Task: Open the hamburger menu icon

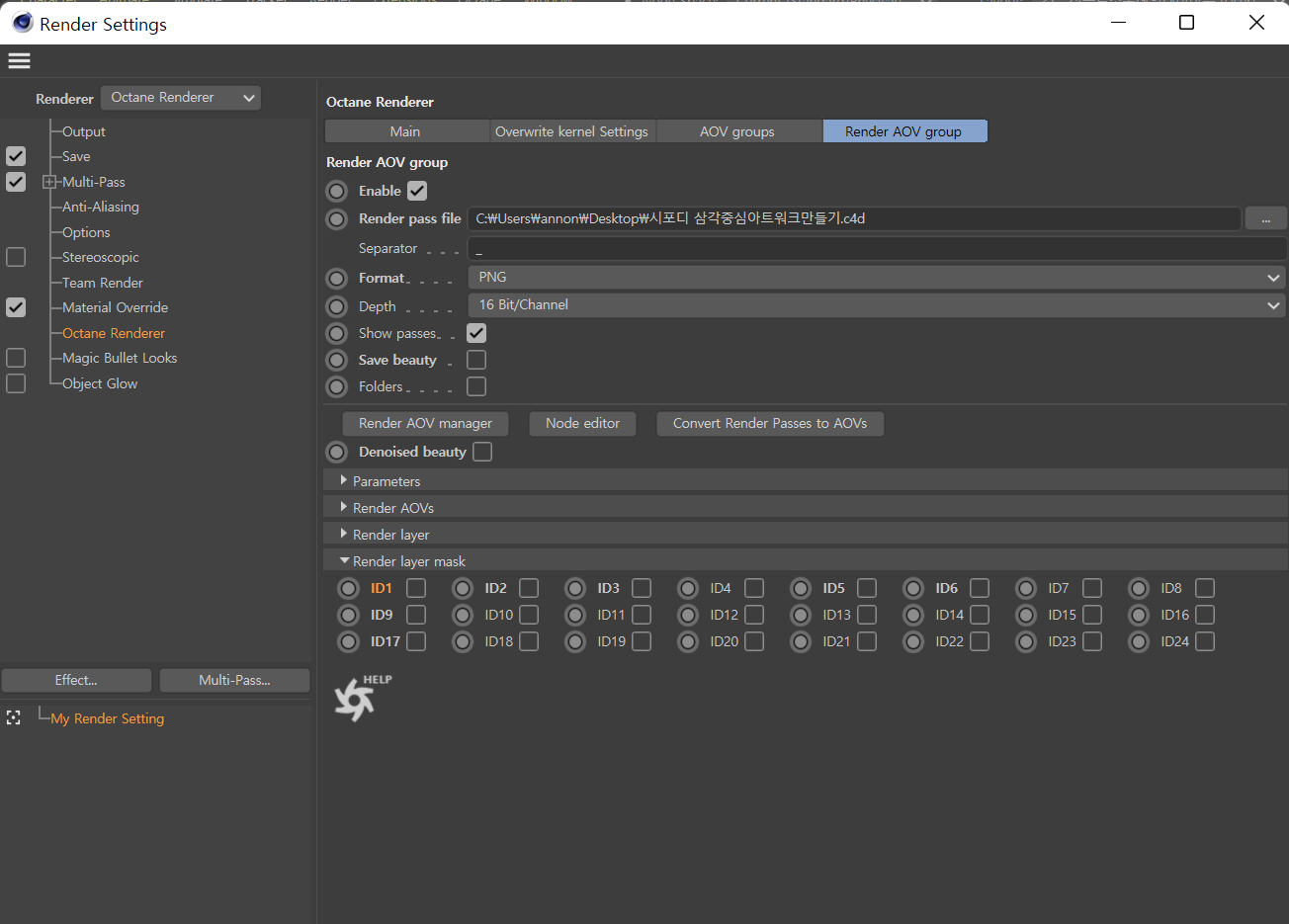Action: (19, 61)
